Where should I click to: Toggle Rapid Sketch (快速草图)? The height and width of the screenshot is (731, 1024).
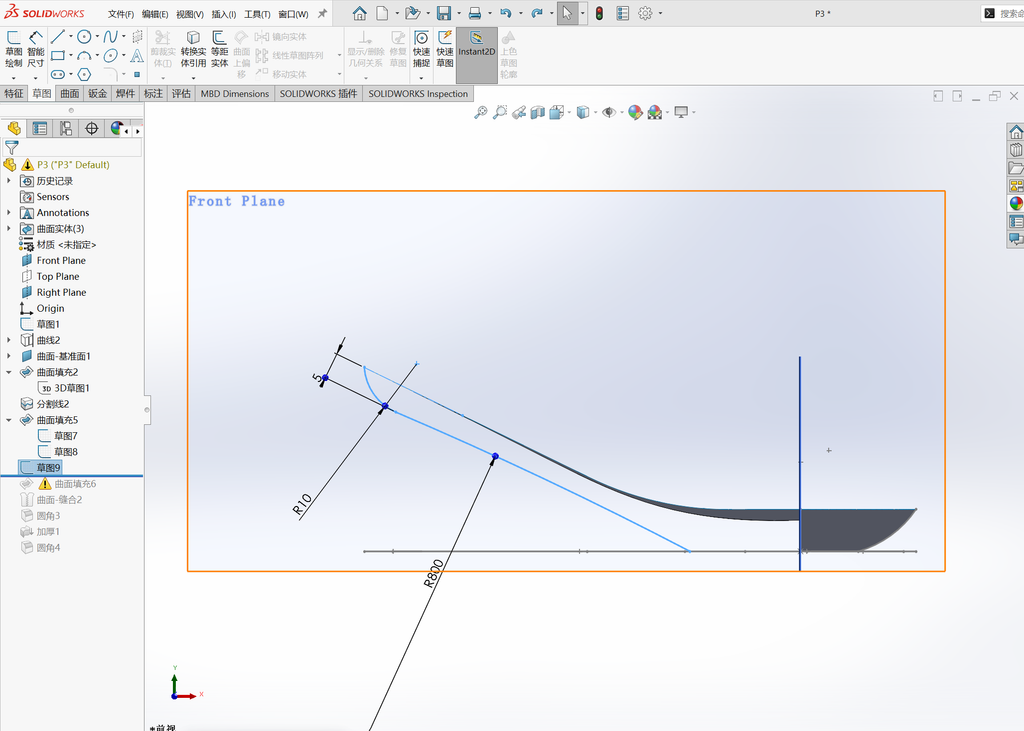(x=445, y=50)
